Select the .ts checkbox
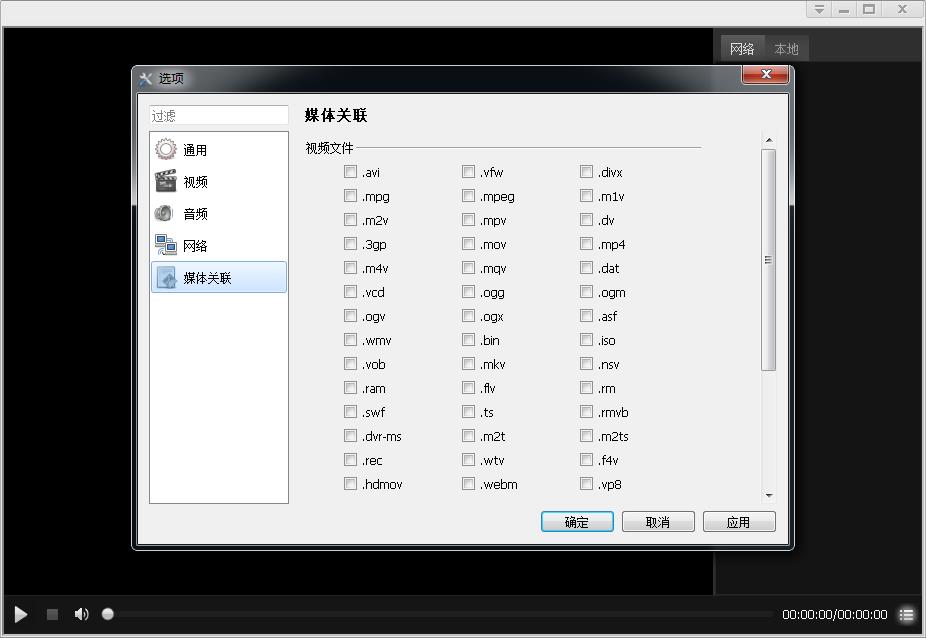 point(468,412)
